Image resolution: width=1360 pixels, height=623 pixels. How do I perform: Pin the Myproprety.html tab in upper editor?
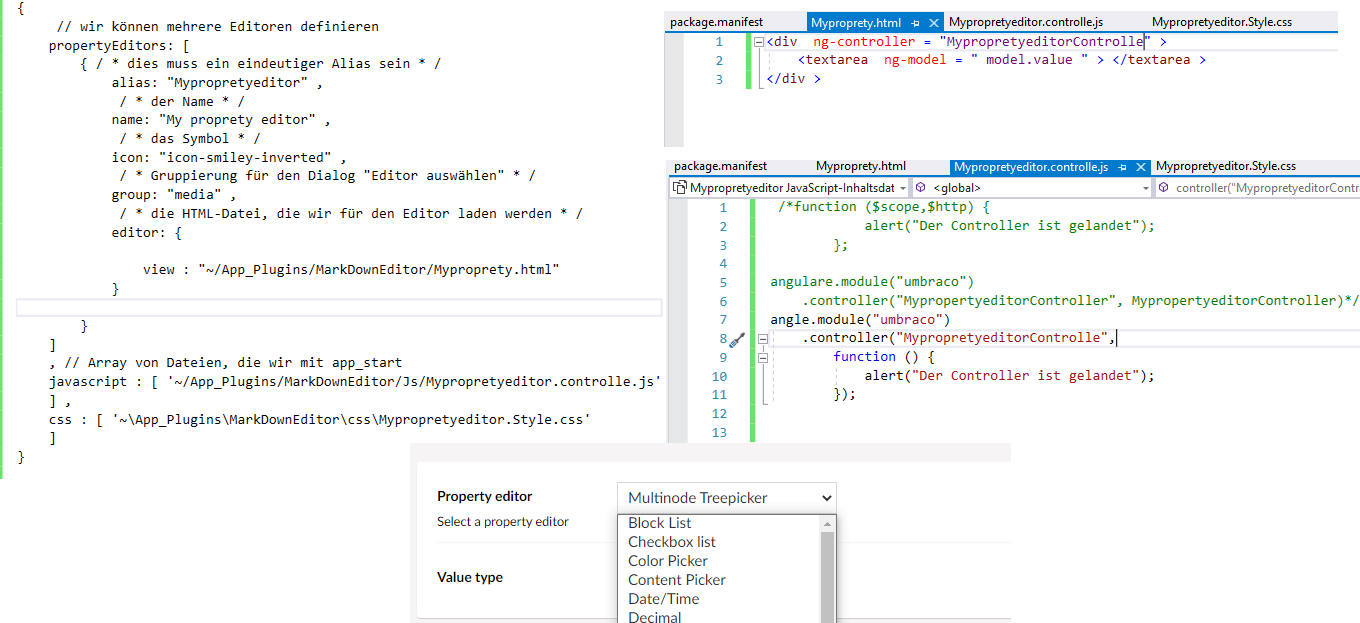tap(915, 22)
